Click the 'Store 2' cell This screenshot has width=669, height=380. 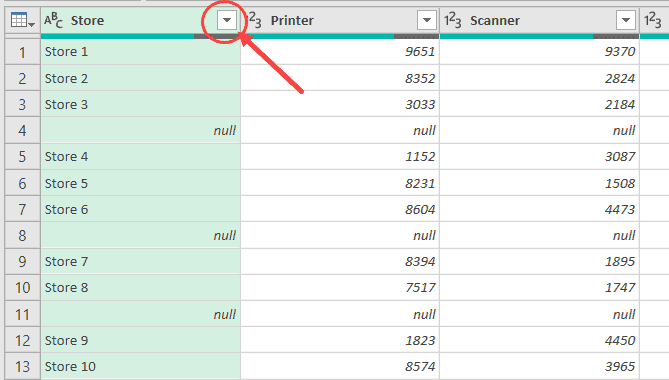click(140, 78)
